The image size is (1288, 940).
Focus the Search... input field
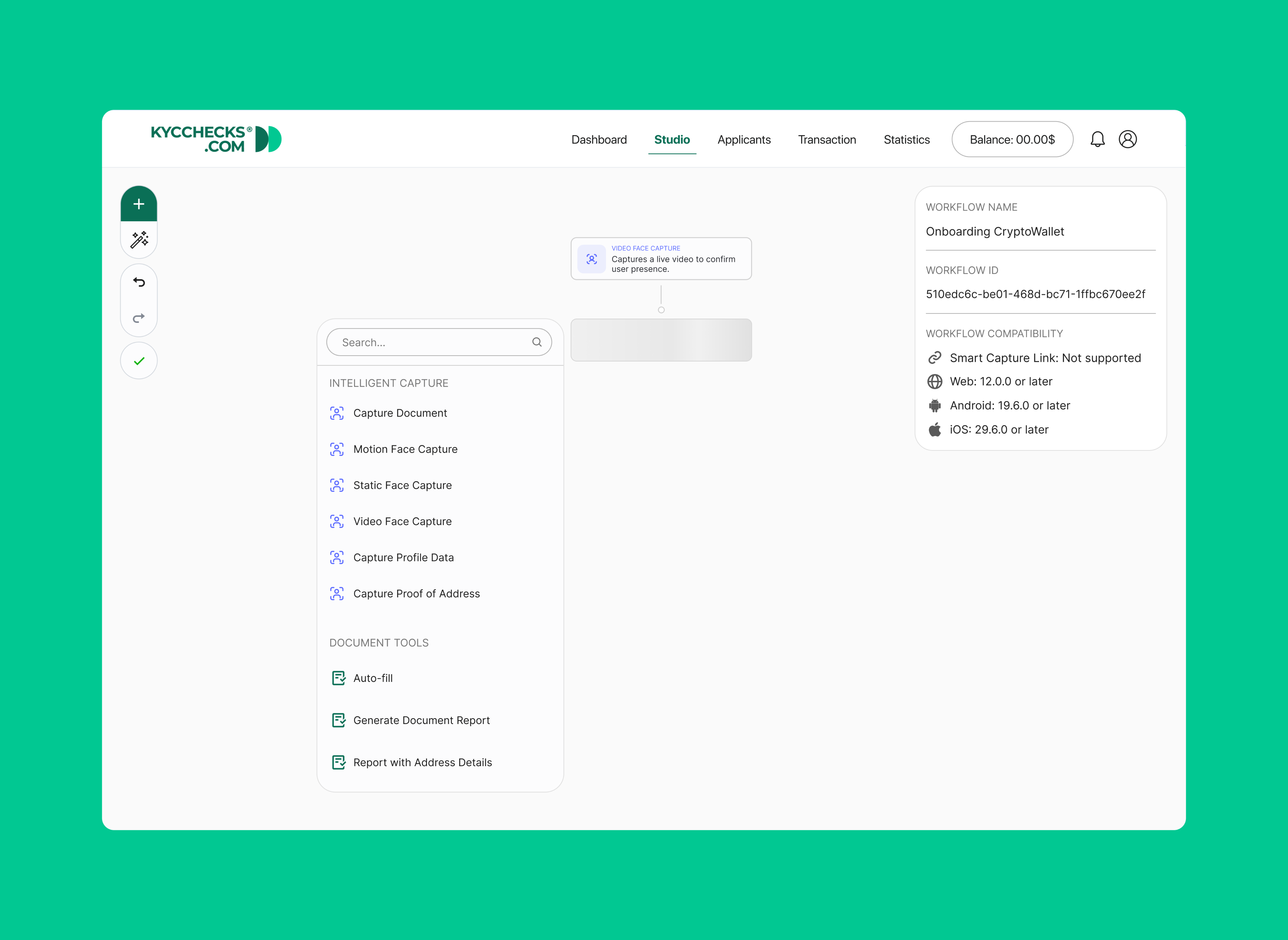tap(439, 342)
